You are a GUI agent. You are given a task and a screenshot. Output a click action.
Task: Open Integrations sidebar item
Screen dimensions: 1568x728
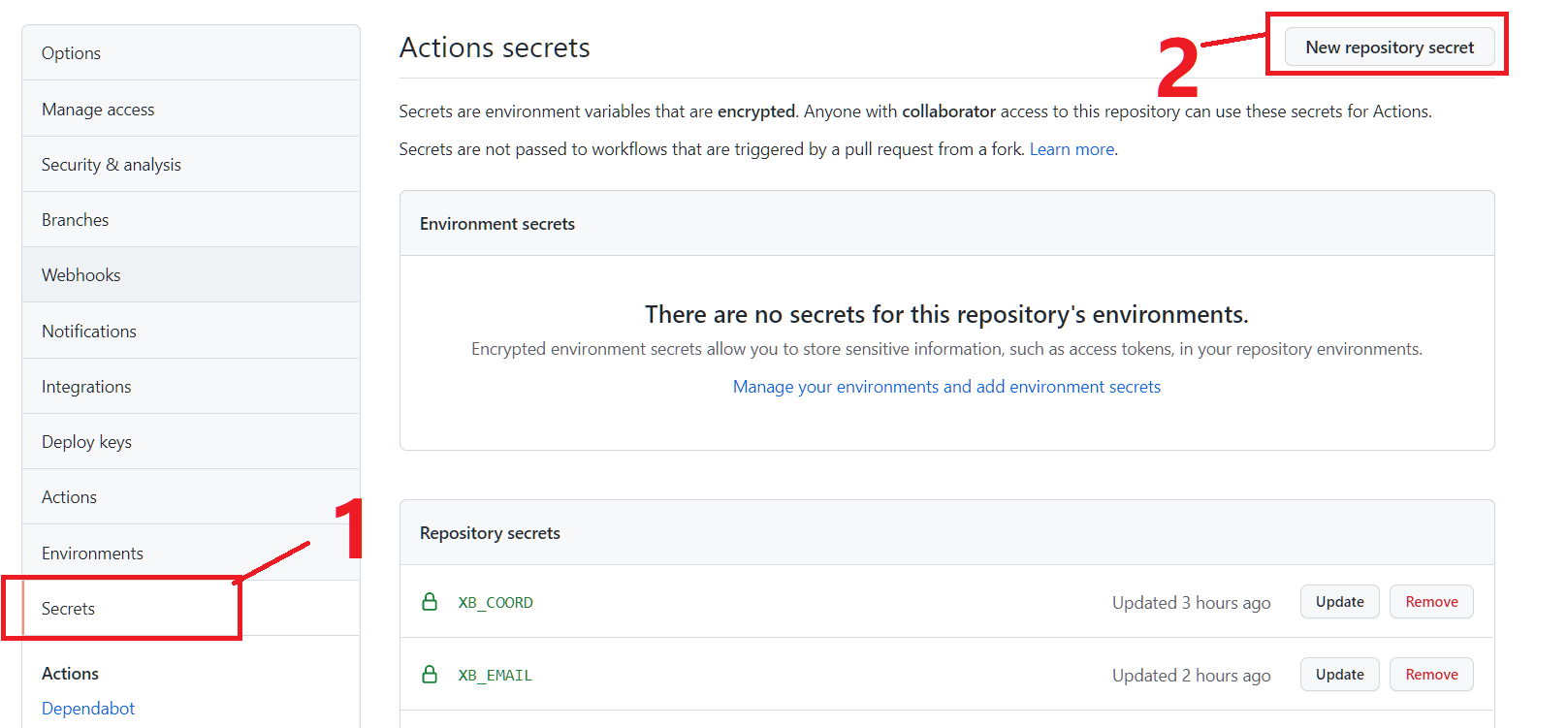click(86, 387)
